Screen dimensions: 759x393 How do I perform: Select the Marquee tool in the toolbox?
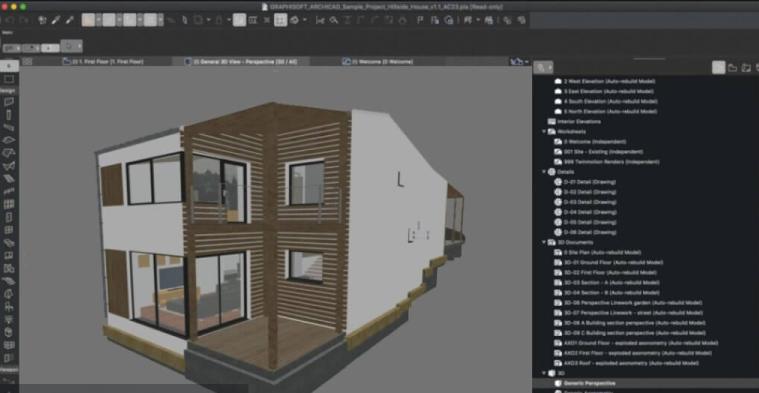pos(9,79)
